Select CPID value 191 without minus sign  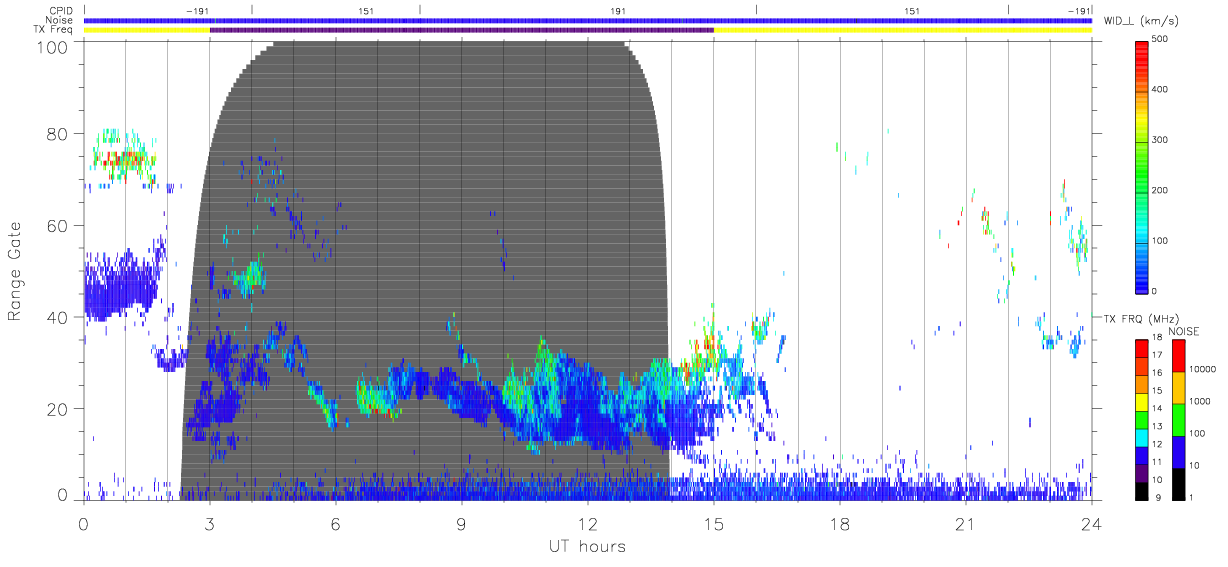[x=618, y=11]
